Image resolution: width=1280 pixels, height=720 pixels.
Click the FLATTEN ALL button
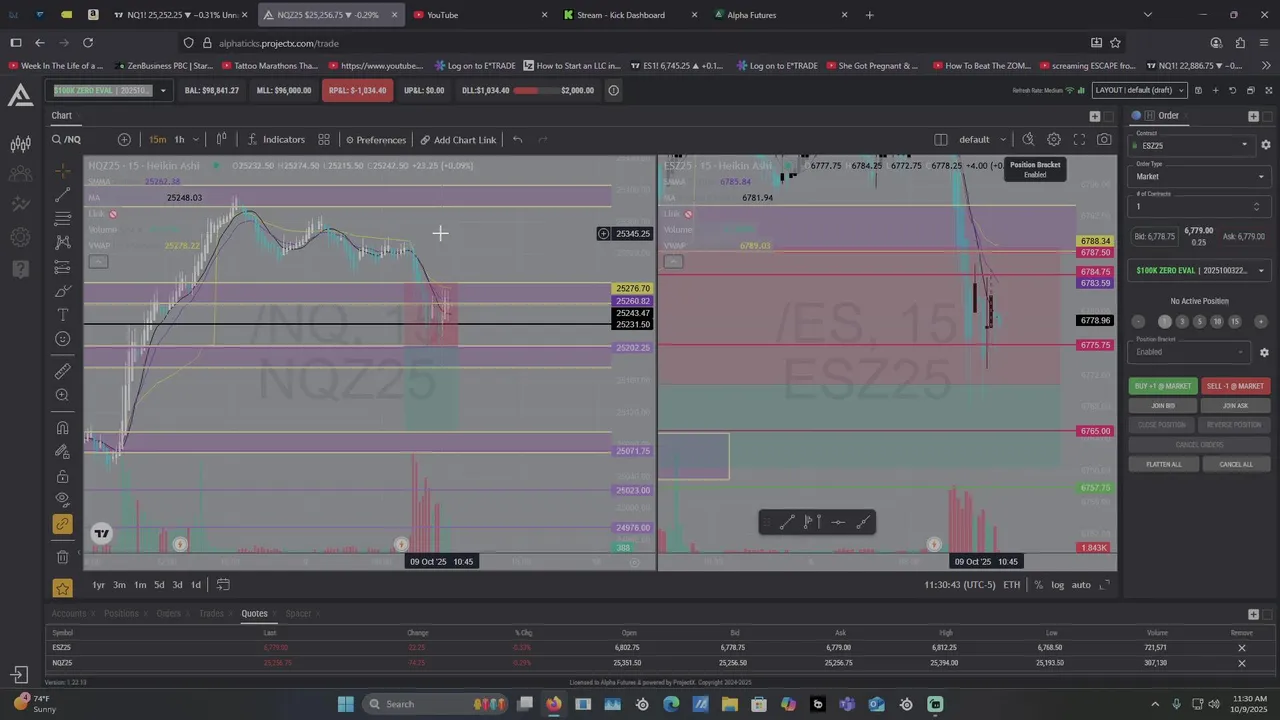click(x=1163, y=464)
